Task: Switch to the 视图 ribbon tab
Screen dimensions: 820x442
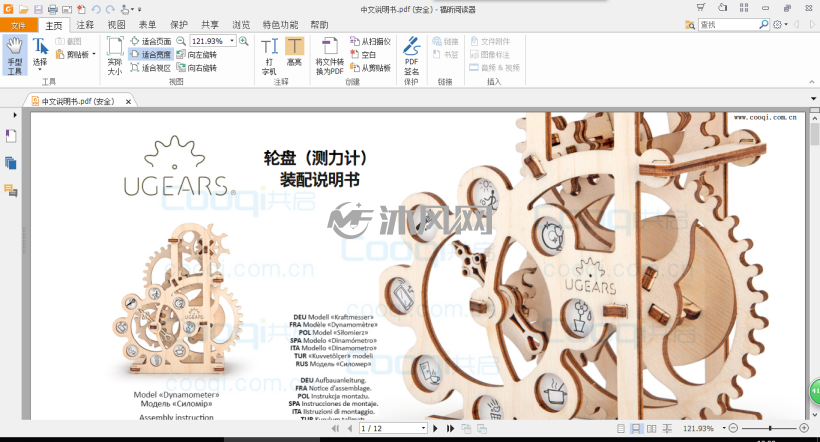Action: 117,25
